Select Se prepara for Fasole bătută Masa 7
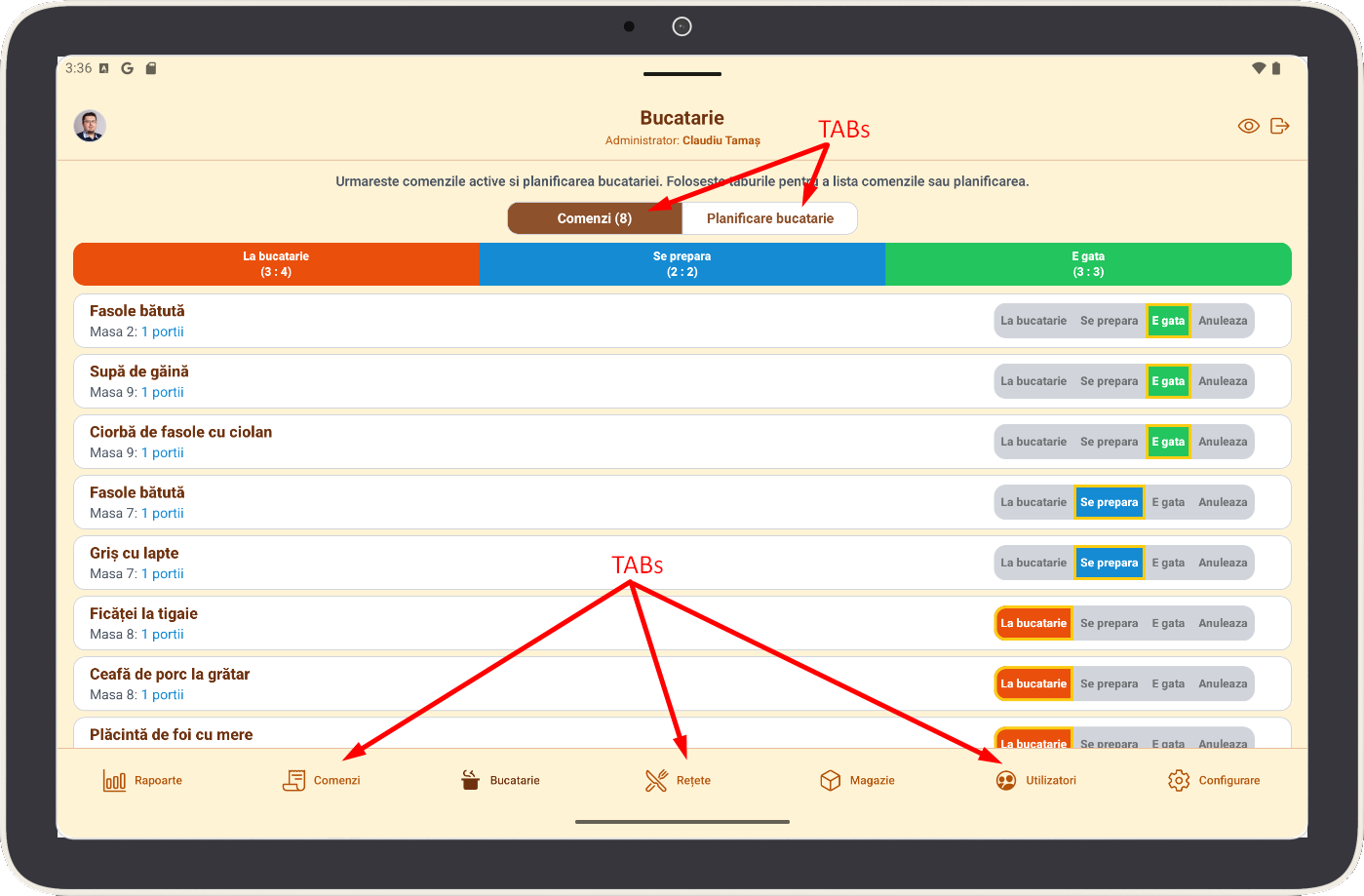1364x896 pixels. coord(1109,502)
